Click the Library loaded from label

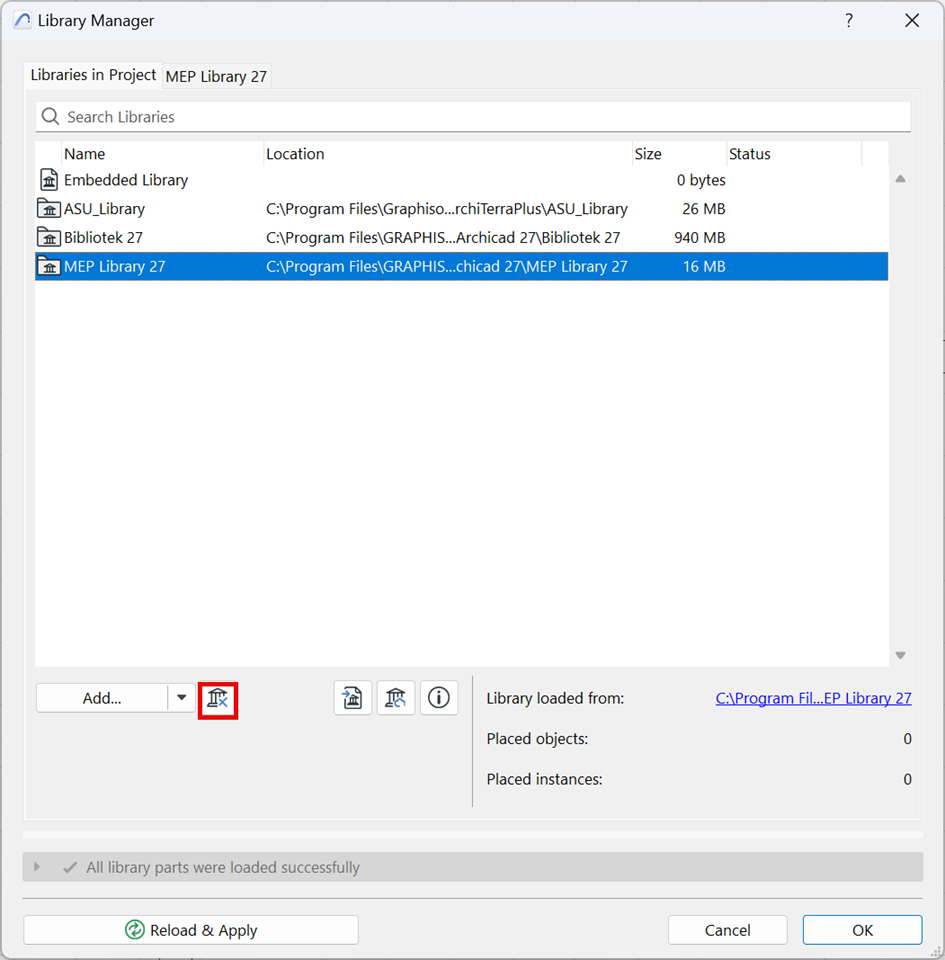[x=555, y=698]
